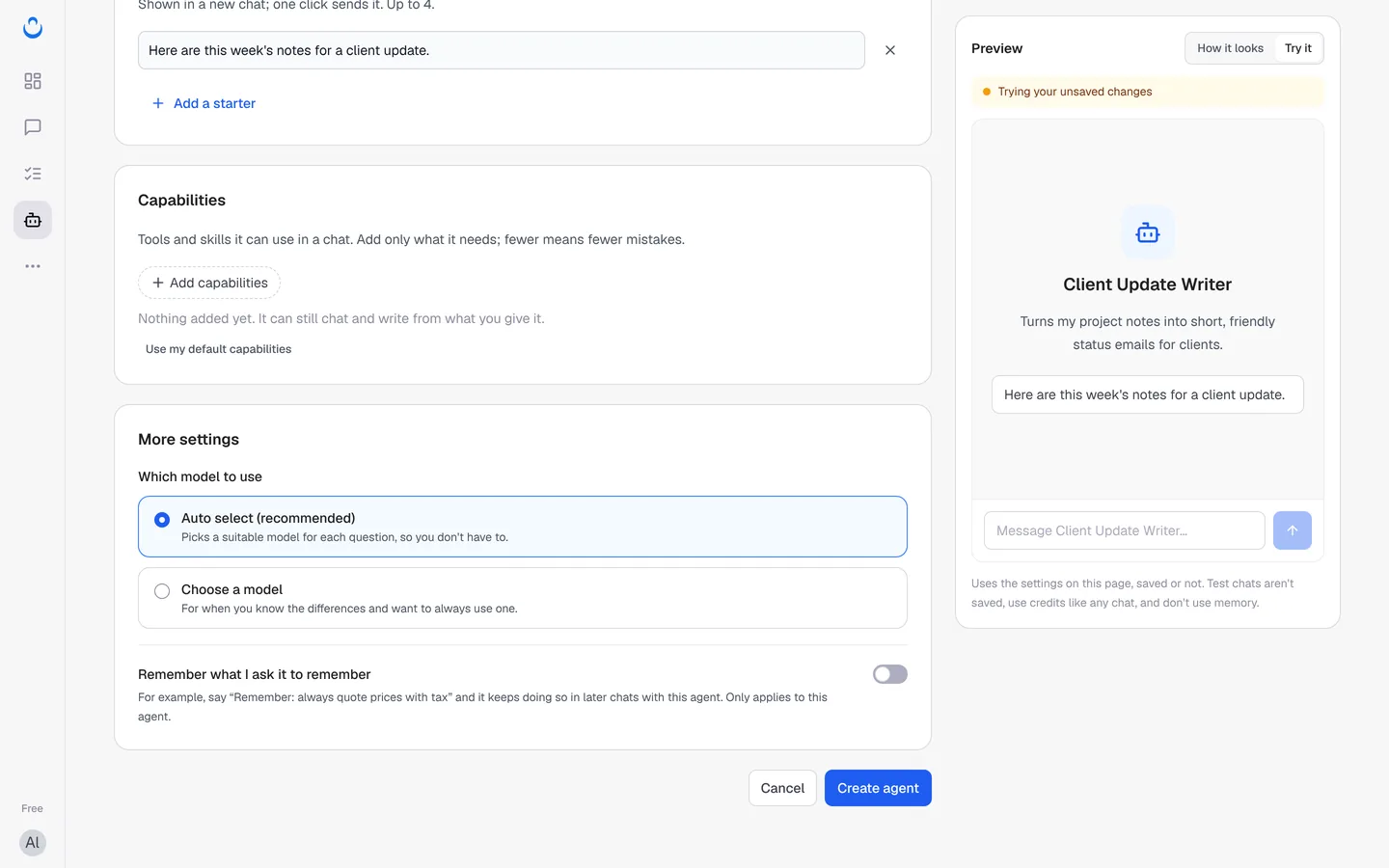Click the Message Client Update Writer input
1389x868 pixels.
click(x=1125, y=530)
